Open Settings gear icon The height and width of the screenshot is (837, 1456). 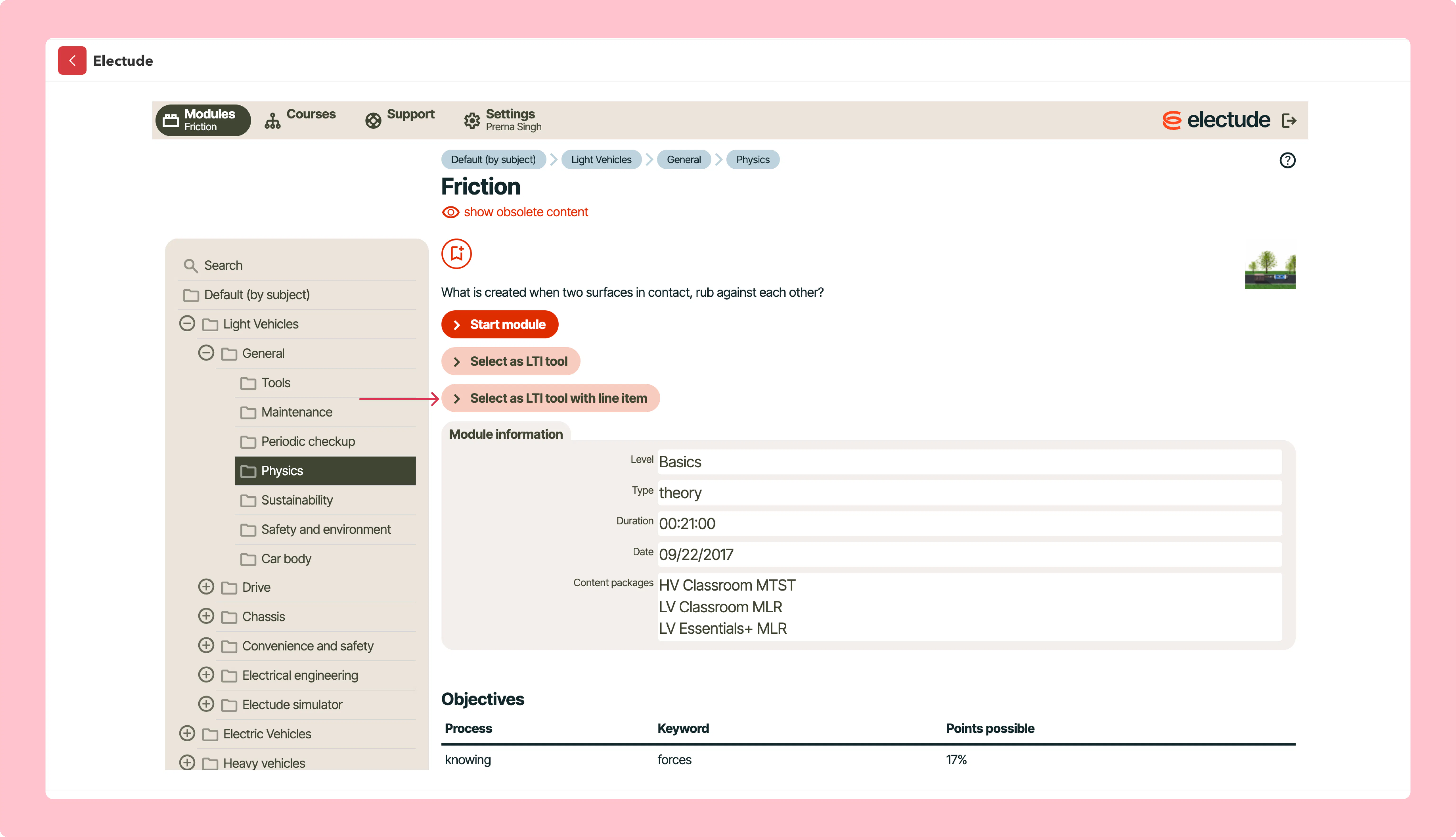[x=472, y=120]
